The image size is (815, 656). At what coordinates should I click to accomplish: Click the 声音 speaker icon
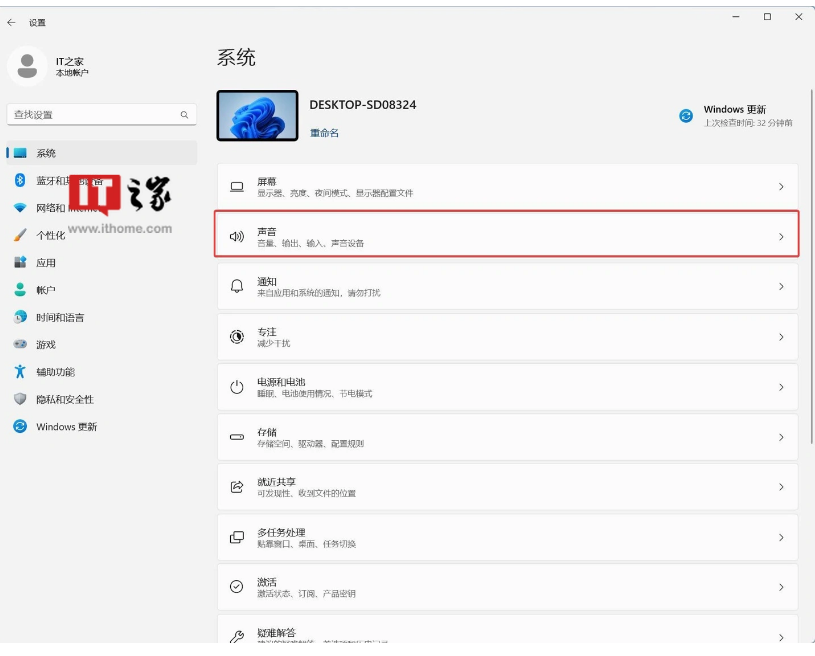click(x=237, y=237)
